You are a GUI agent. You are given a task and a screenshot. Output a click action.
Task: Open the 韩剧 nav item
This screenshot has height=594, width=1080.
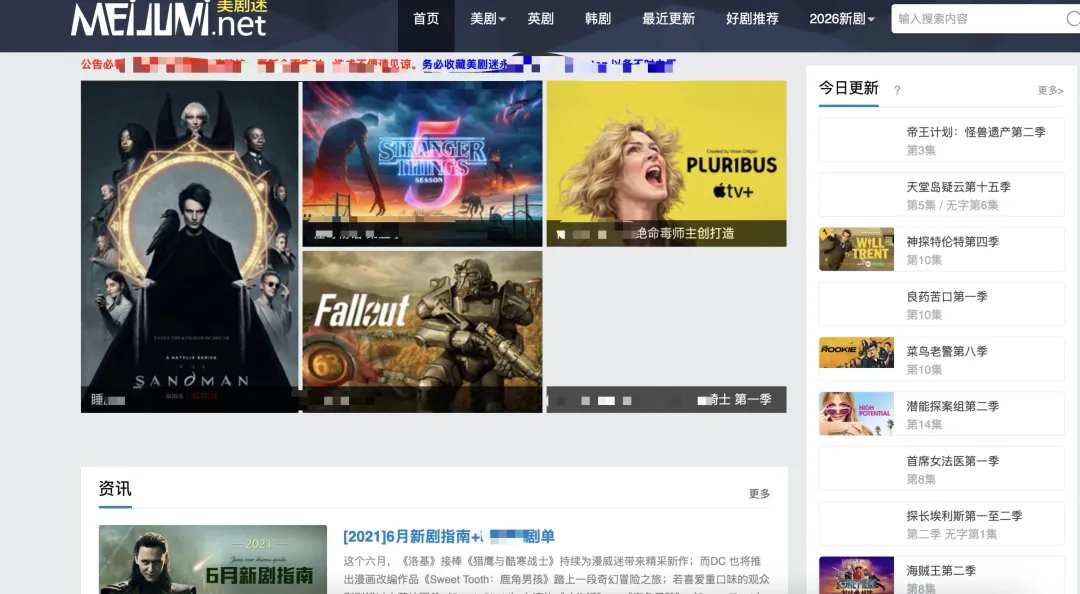(598, 19)
